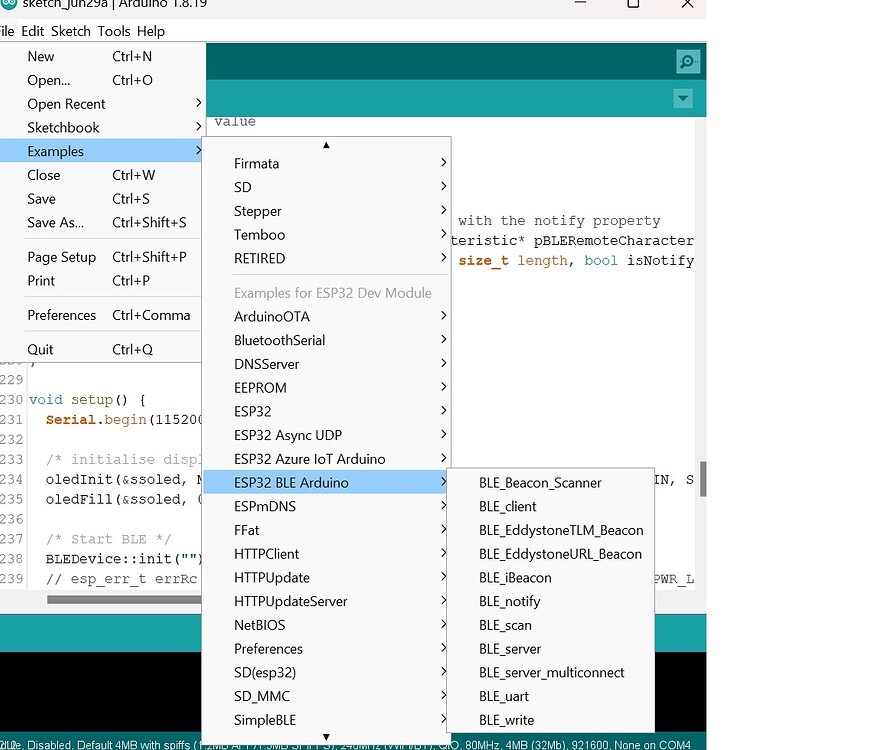Image resolution: width=880 pixels, height=750 pixels.
Task: Open the SD_MMC examples submenu
Action: (x=326, y=696)
